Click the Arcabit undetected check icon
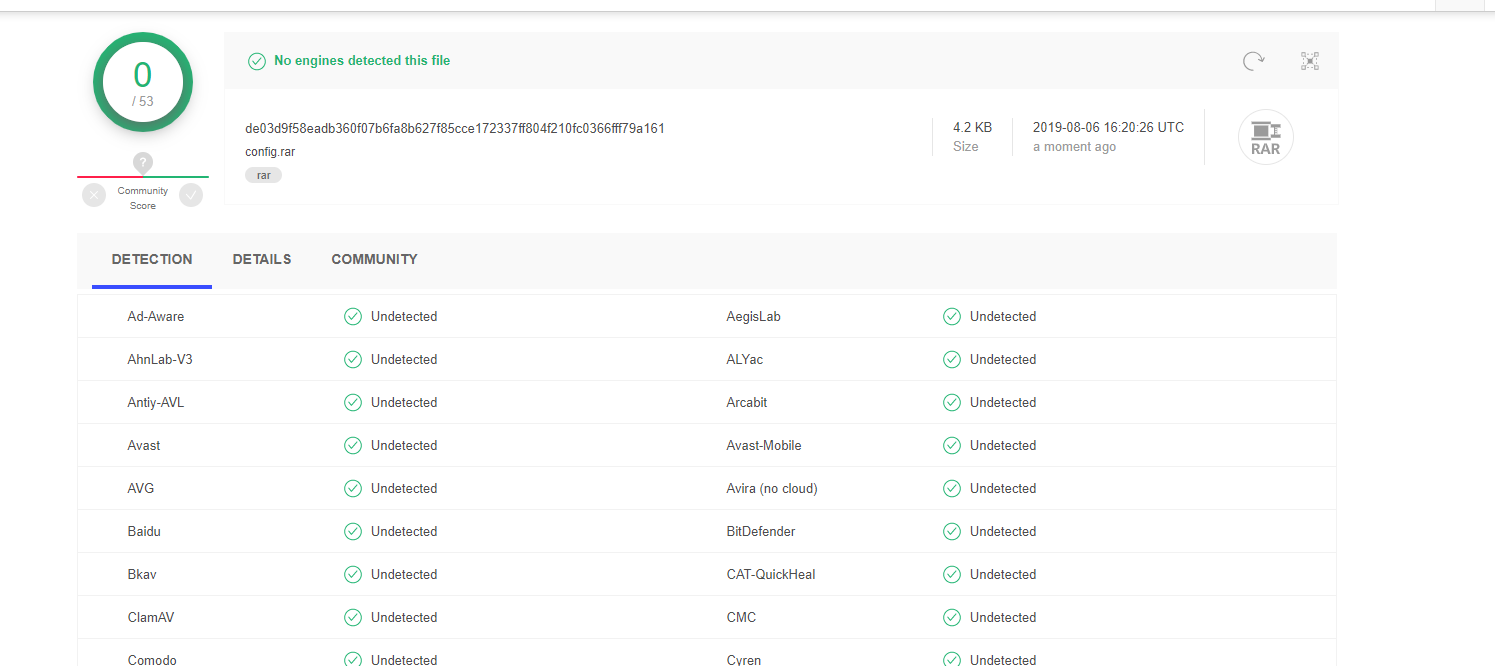 pyautogui.click(x=952, y=402)
